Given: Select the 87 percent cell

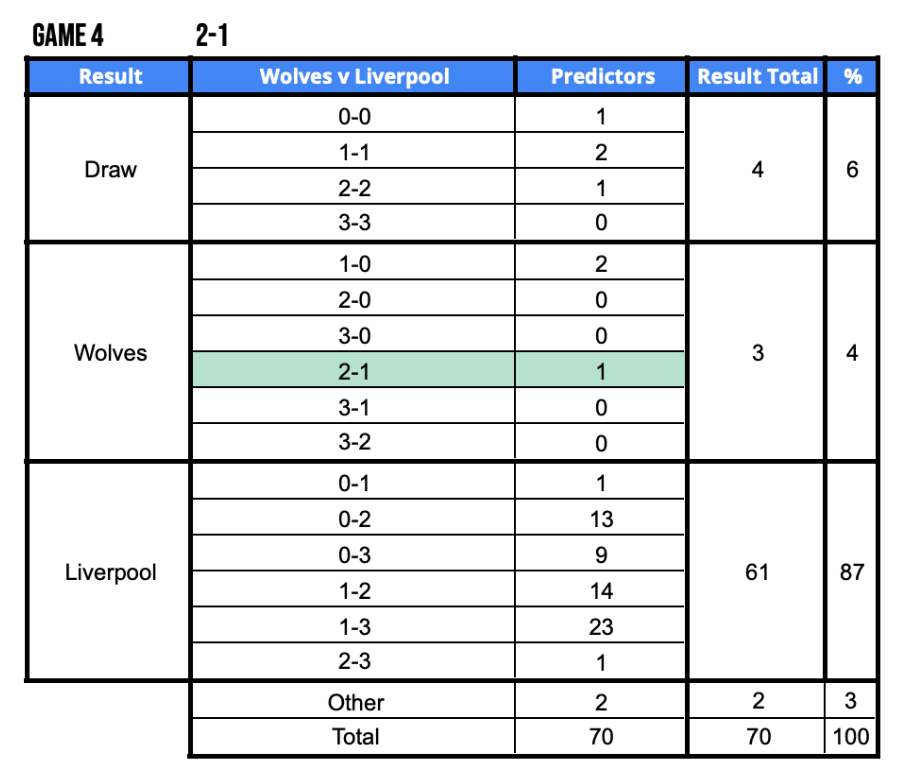Looking at the screenshot, I should pyautogui.click(x=852, y=574).
